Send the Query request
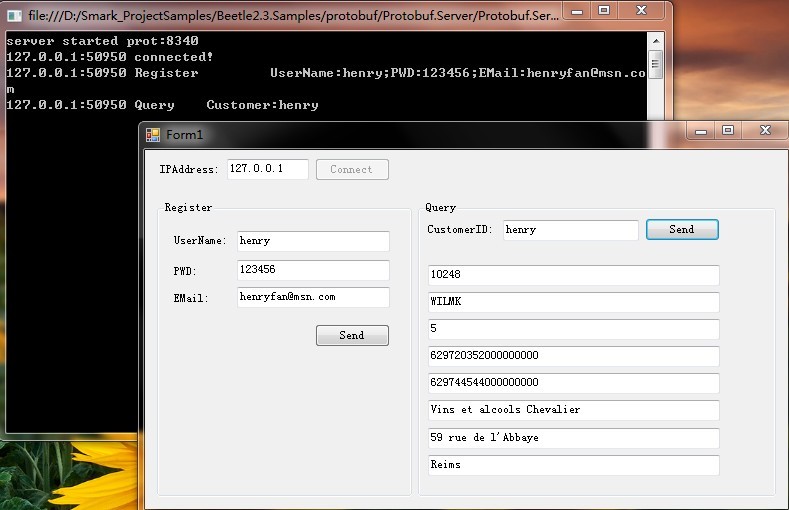Viewport: 789px width, 510px height. [682, 229]
